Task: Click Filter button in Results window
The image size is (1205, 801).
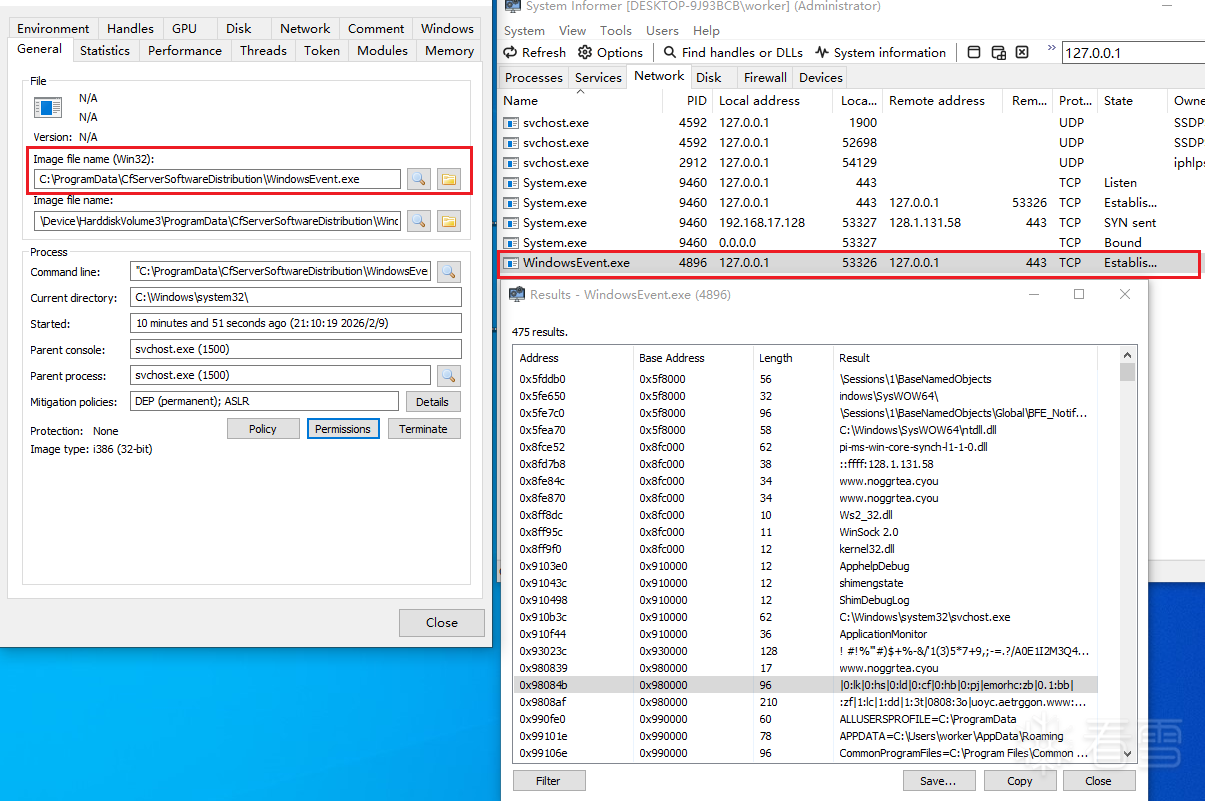Action: [x=549, y=780]
